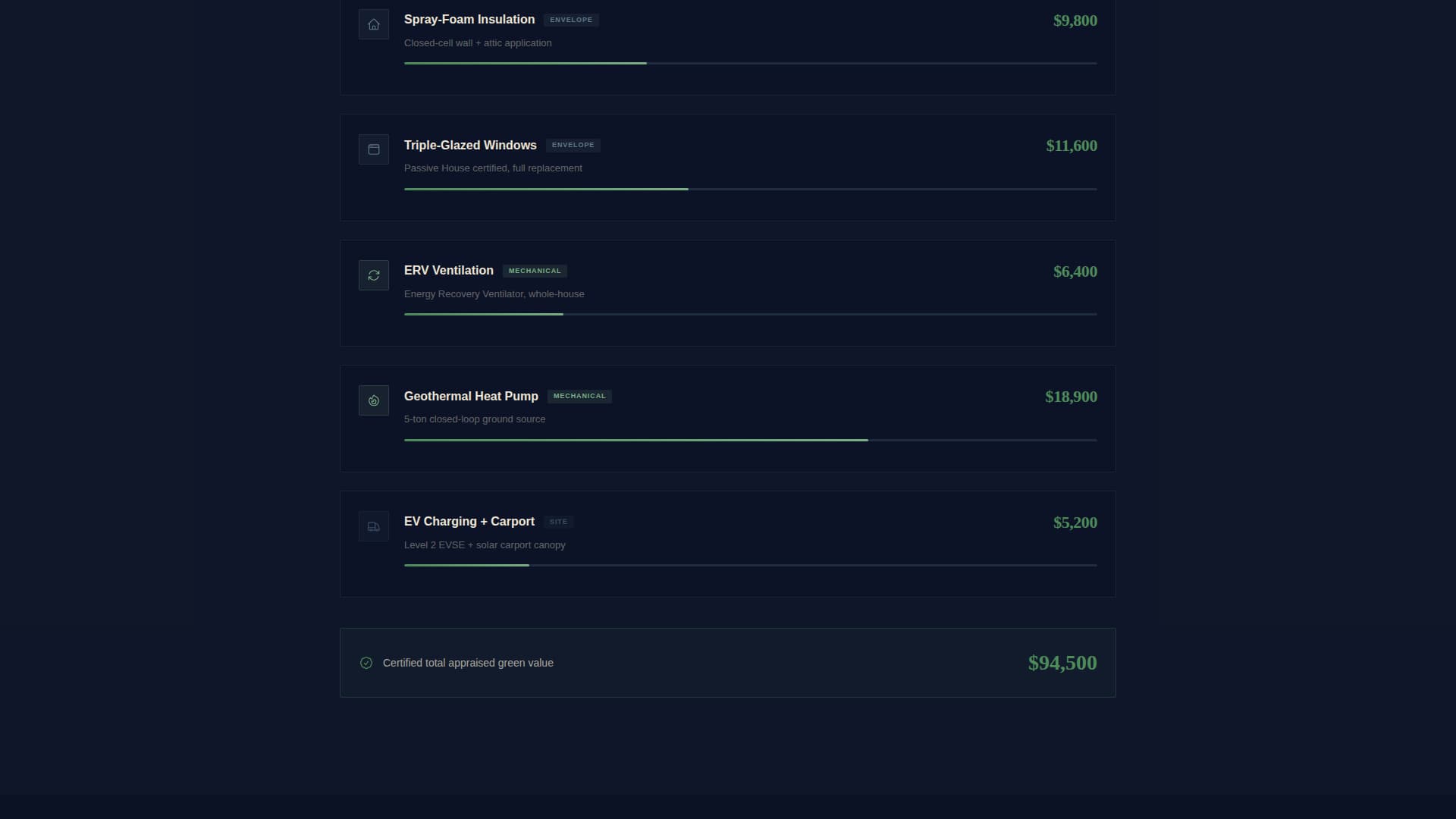Click the Certified total appraised green value row
Screen dimensions: 1456x819
728,662
